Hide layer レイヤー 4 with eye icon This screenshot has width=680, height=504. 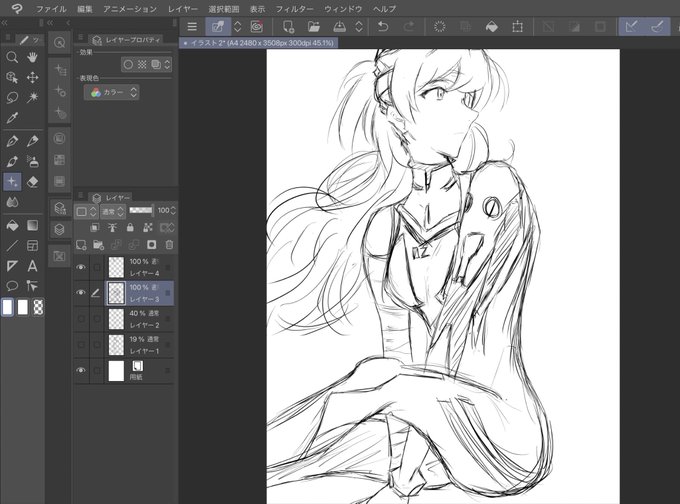point(81,267)
